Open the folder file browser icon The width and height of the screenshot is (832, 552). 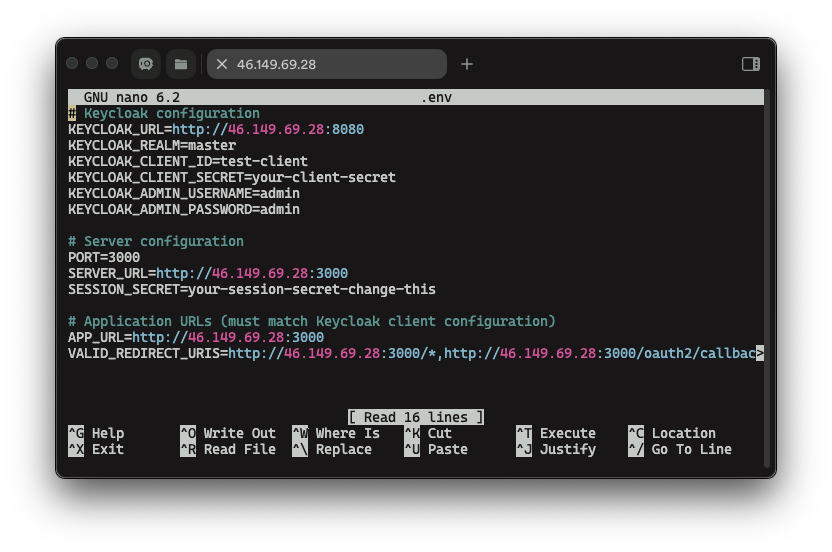point(181,64)
